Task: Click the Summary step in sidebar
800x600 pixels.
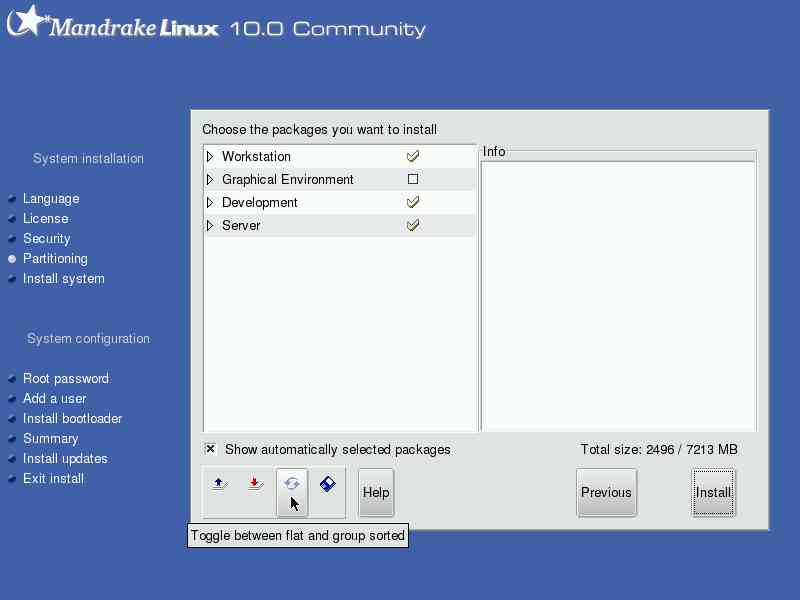Action: 51,439
